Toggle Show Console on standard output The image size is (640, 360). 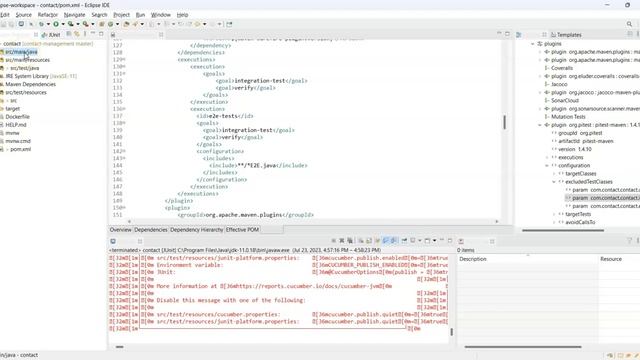tap(385, 241)
